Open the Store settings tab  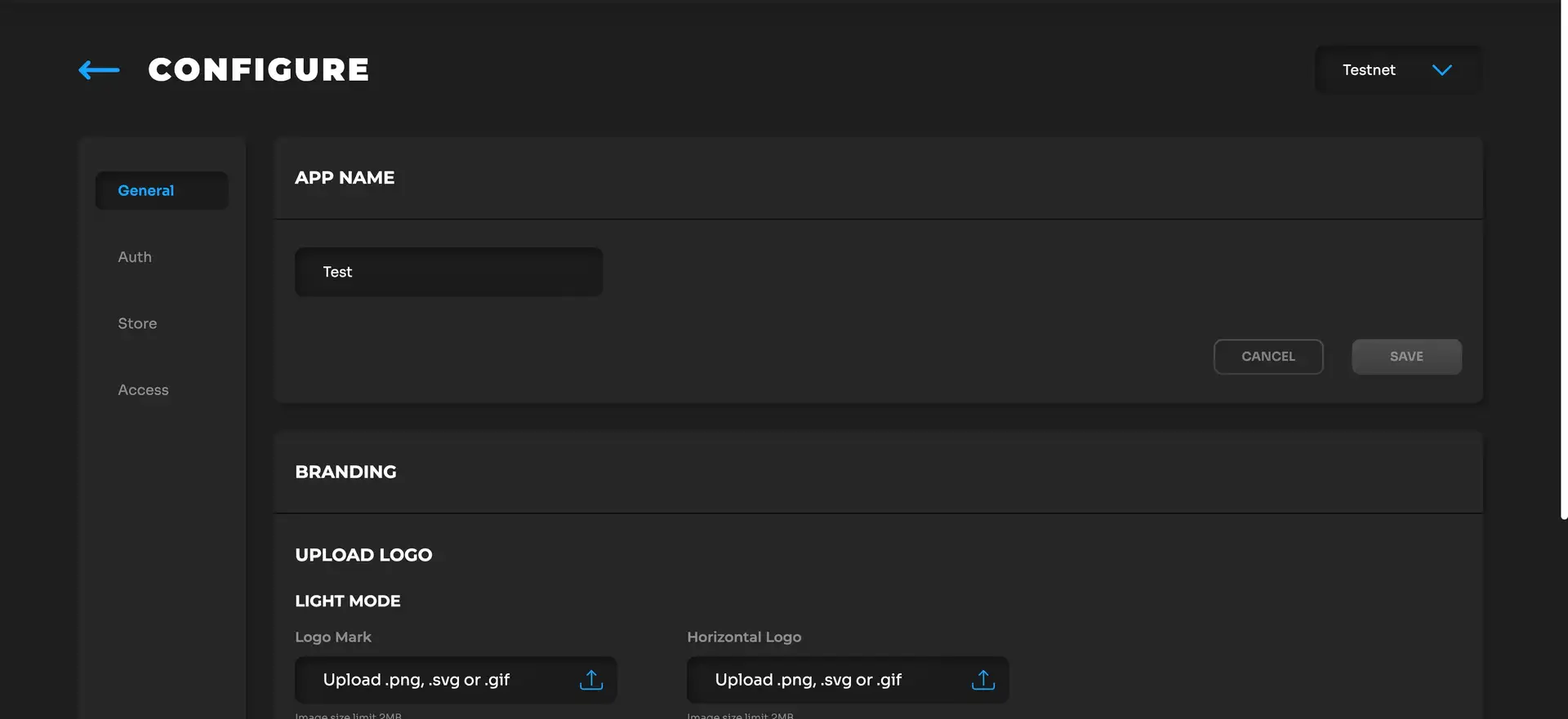(x=137, y=323)
